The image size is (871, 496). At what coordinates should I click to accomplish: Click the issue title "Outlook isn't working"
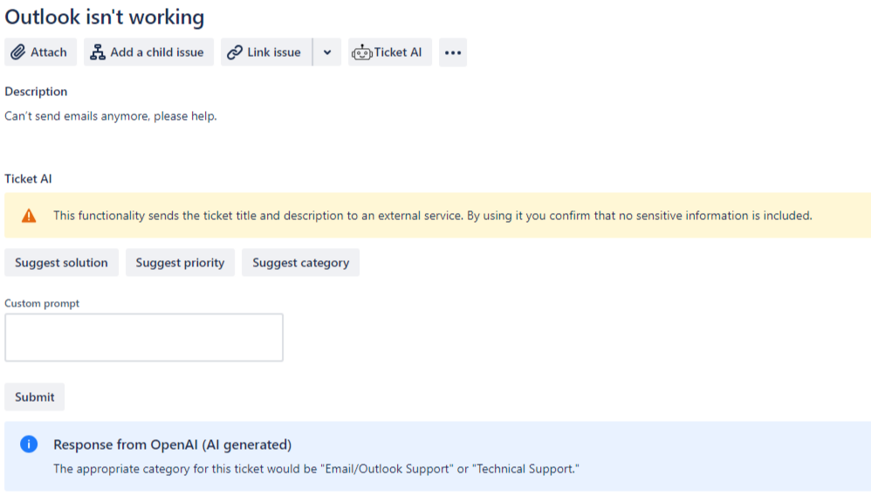point(104,17)
